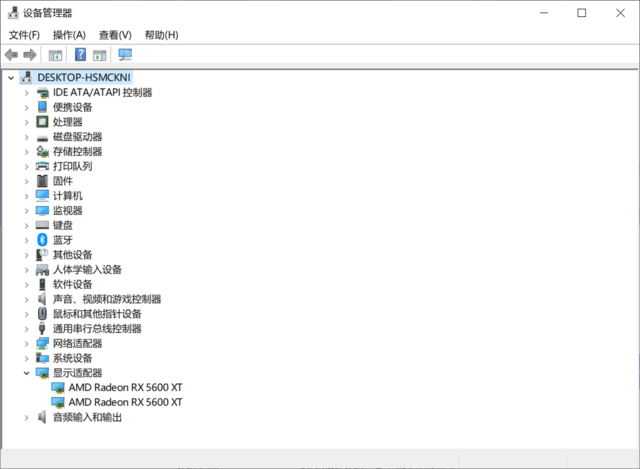The height and width of the screenshot is (469, 640).
Task: Collapse the DESKTOP-HSMCKNI root node
Action: (11, 78)
